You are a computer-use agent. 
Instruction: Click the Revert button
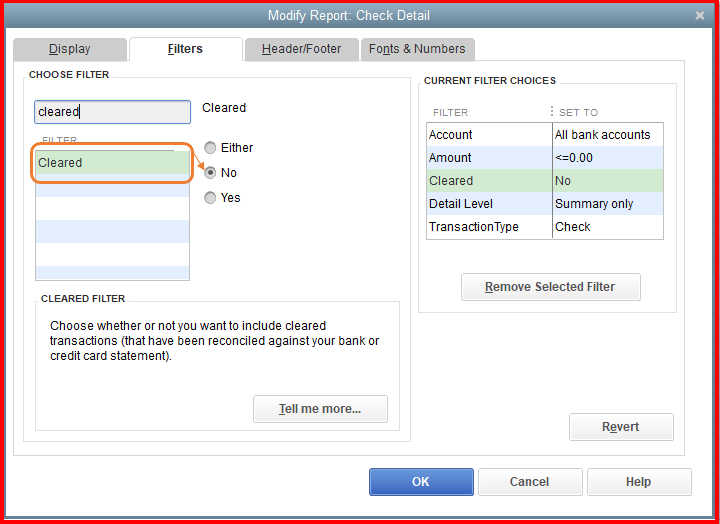(621, 427)
